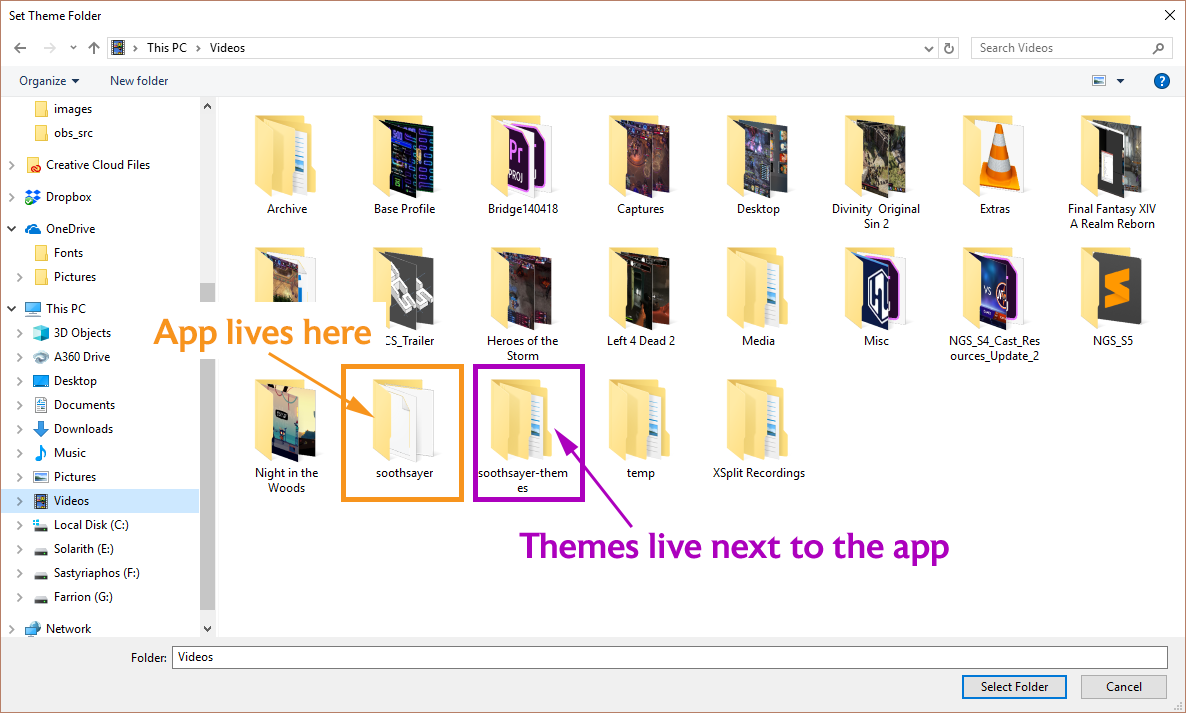
Task: Collapse the OneDrive tree node
Action: 11,228
